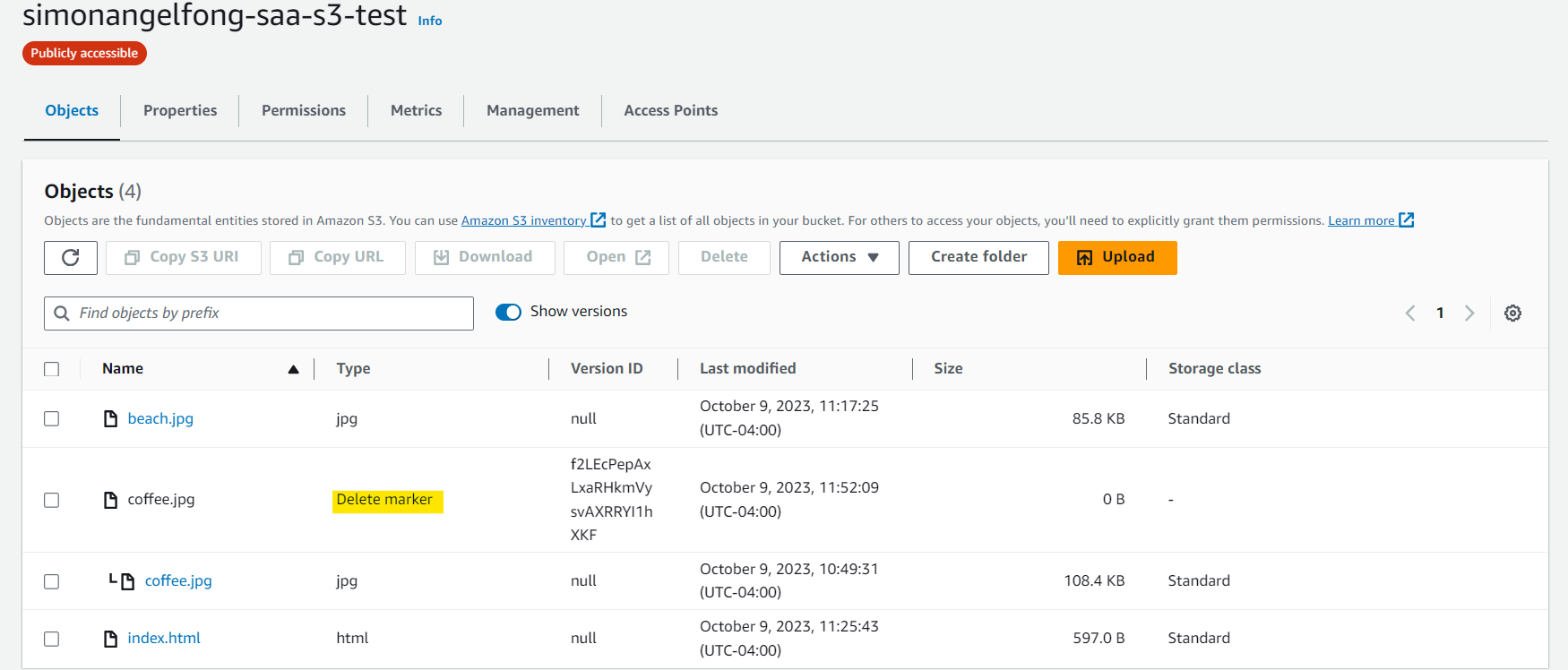Screen dimensions: 1568x670
Task: Click file icon of coffee.jpg delete marker
Action: pyautogui.click(x=110, y=500)
